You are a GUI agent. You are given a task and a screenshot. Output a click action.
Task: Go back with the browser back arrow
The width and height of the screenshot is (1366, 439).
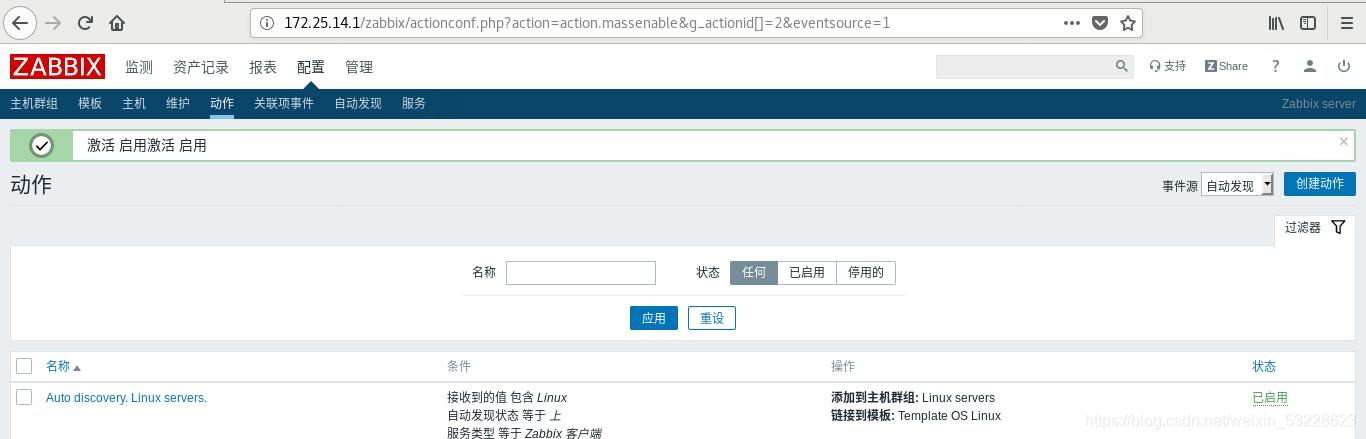(21, 22)
